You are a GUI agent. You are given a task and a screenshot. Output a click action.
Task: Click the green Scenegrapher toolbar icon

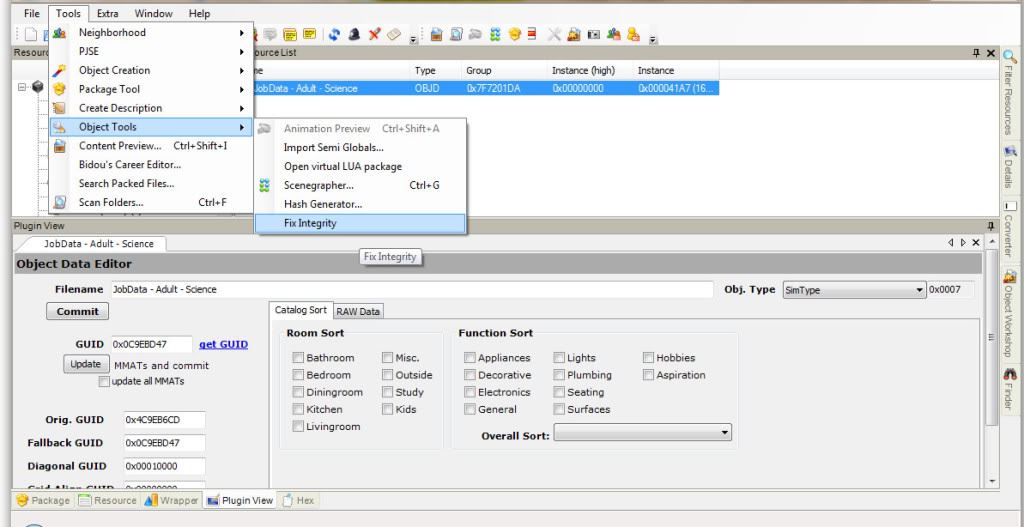495,35
